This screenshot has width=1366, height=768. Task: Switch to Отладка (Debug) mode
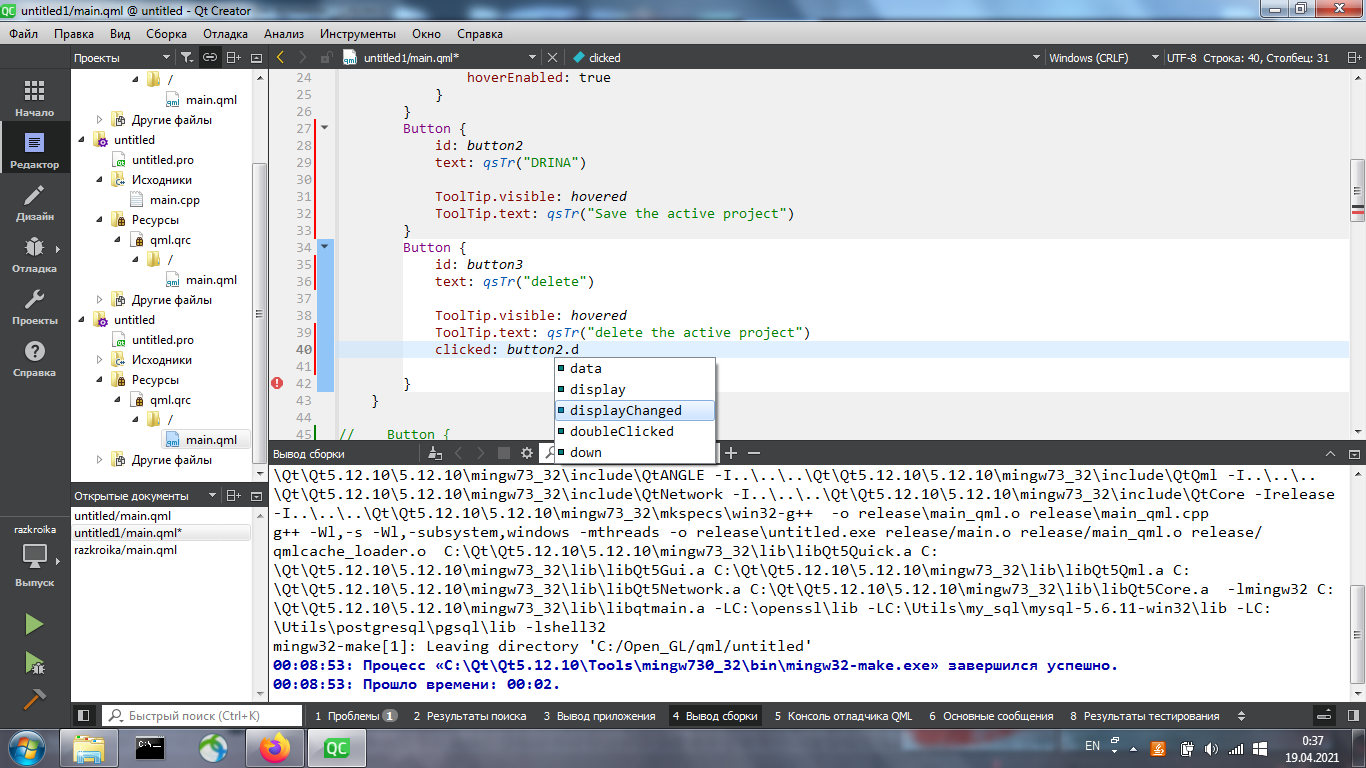(x=35, y=254)
